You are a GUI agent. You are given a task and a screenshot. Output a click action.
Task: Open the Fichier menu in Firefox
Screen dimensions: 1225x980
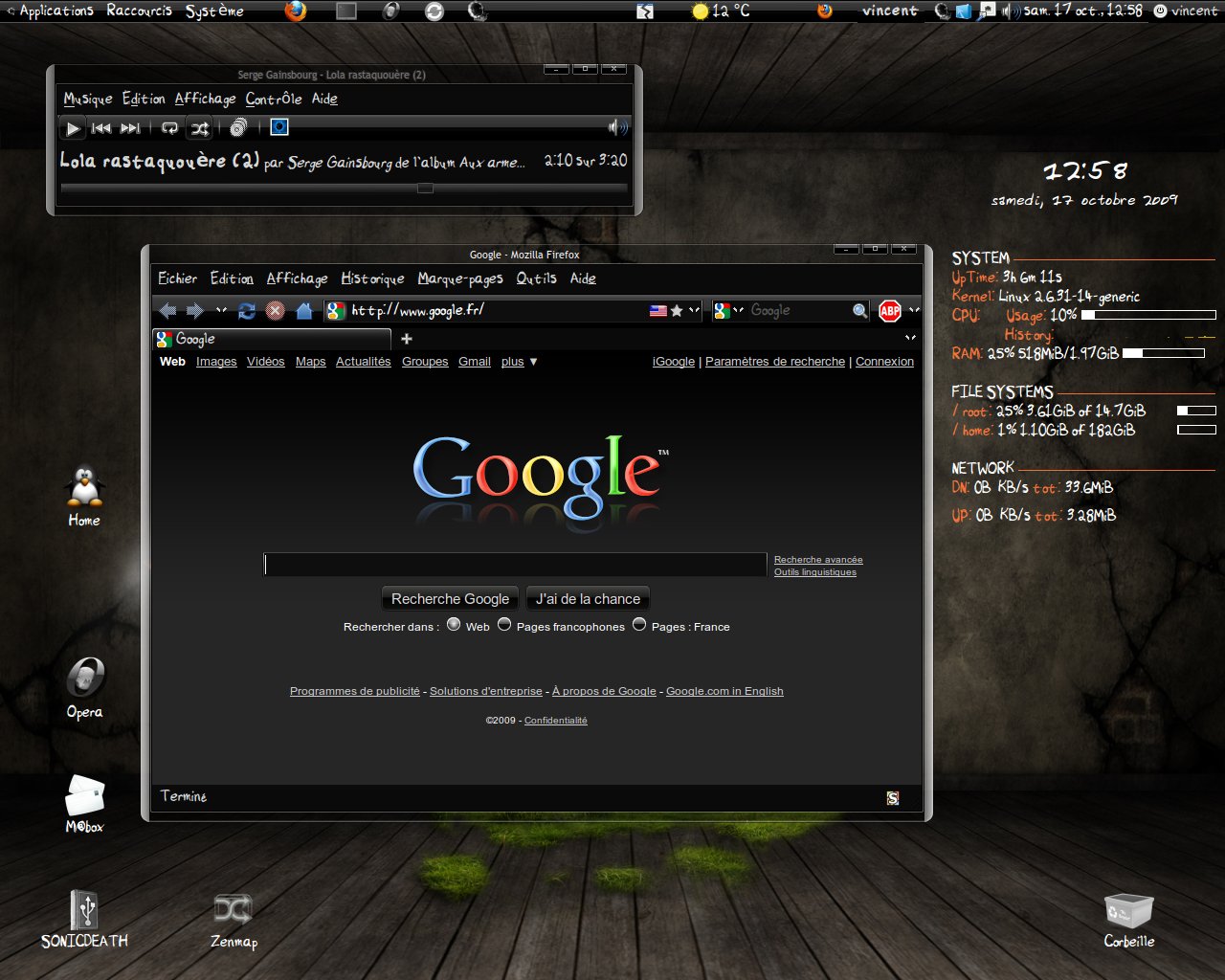click(x=177, y=278)
